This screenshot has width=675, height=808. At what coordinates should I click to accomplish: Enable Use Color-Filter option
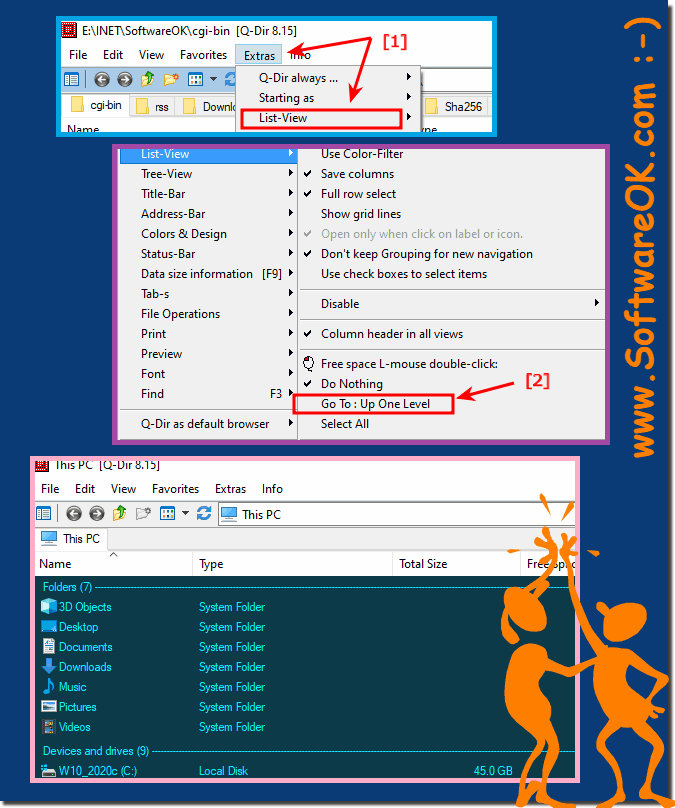(362, 154)
